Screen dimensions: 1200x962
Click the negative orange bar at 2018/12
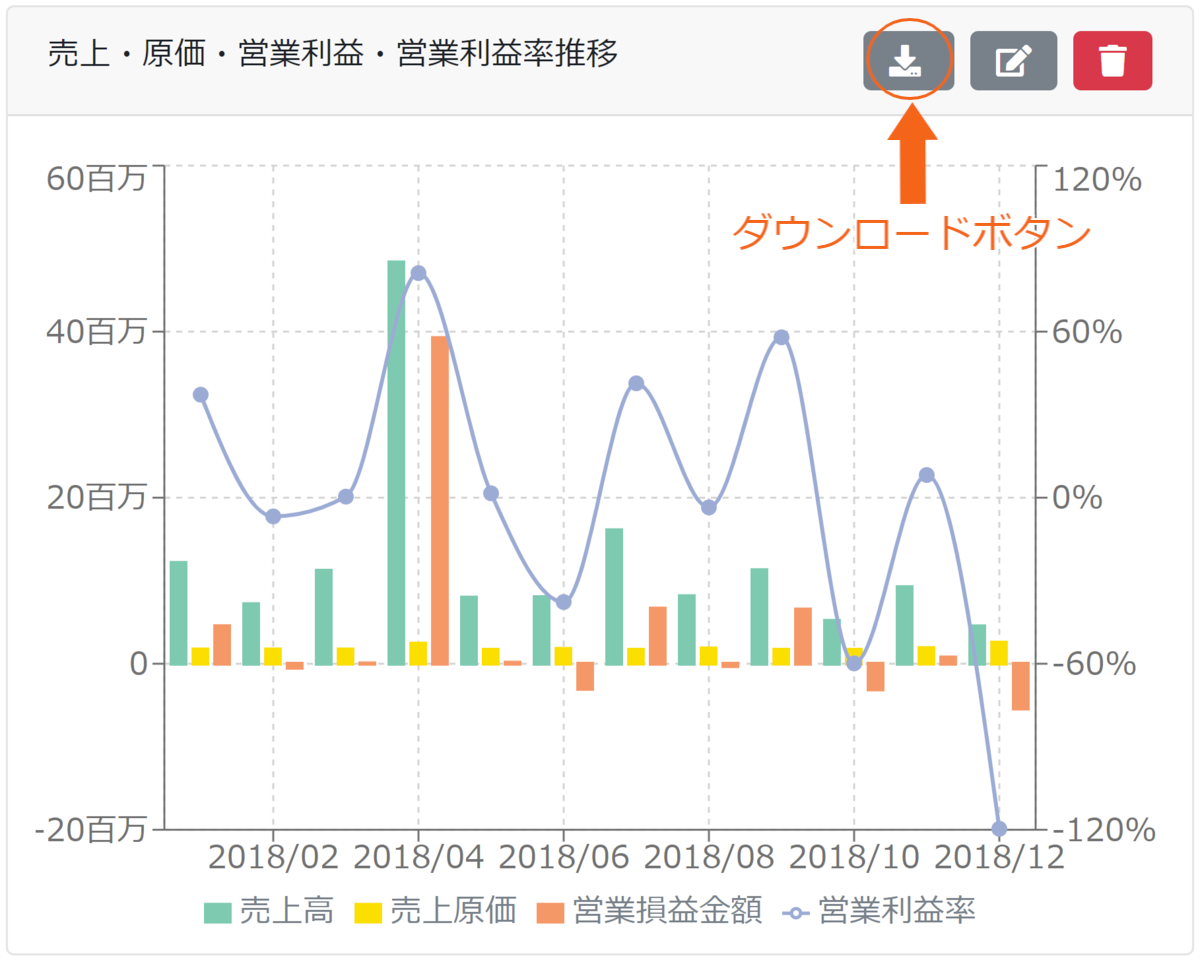point(1021,687)
